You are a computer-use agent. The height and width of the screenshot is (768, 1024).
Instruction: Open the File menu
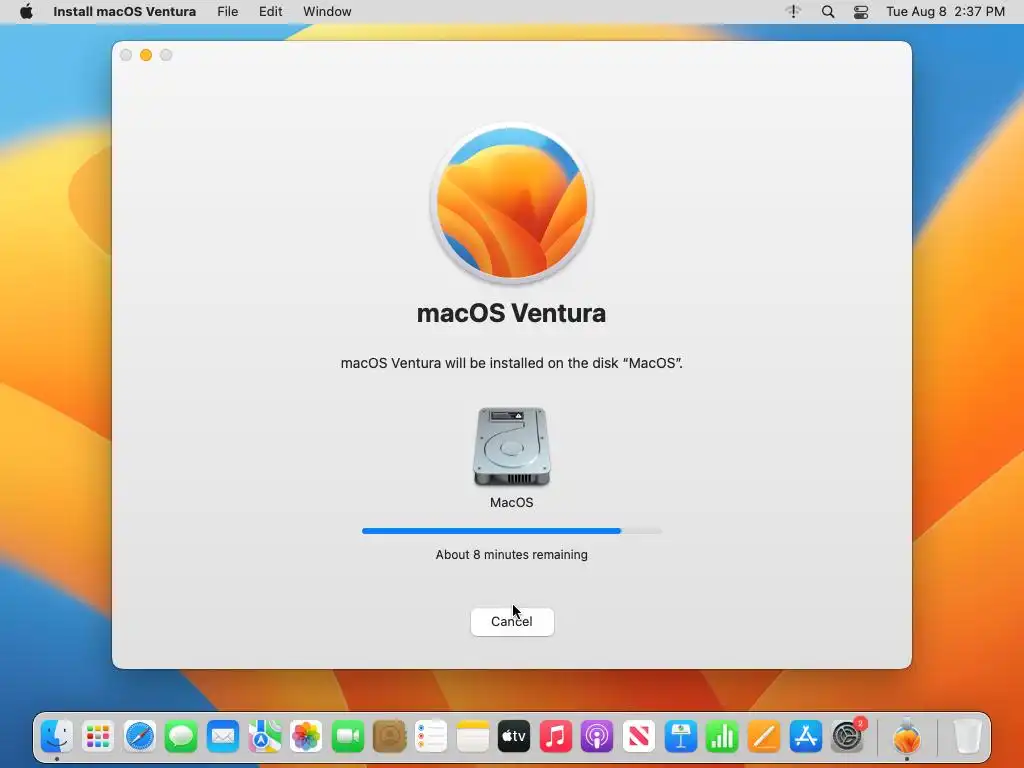coord(227,12)
